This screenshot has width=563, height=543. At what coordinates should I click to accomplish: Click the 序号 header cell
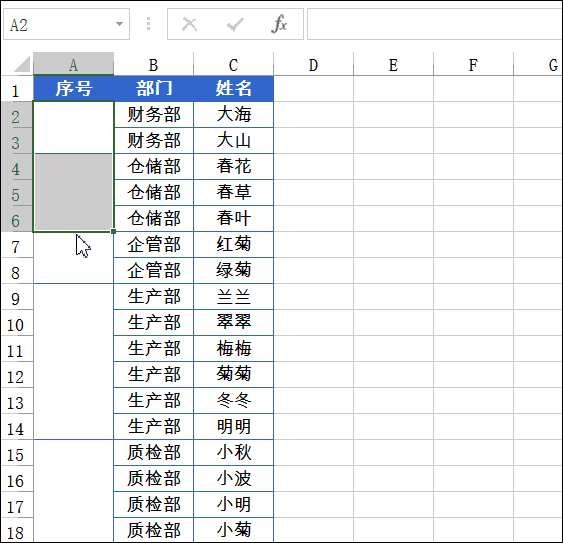click(74, 89)
